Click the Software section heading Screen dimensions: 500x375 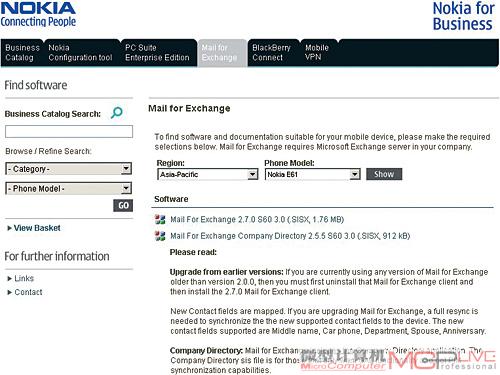(171, 199)
